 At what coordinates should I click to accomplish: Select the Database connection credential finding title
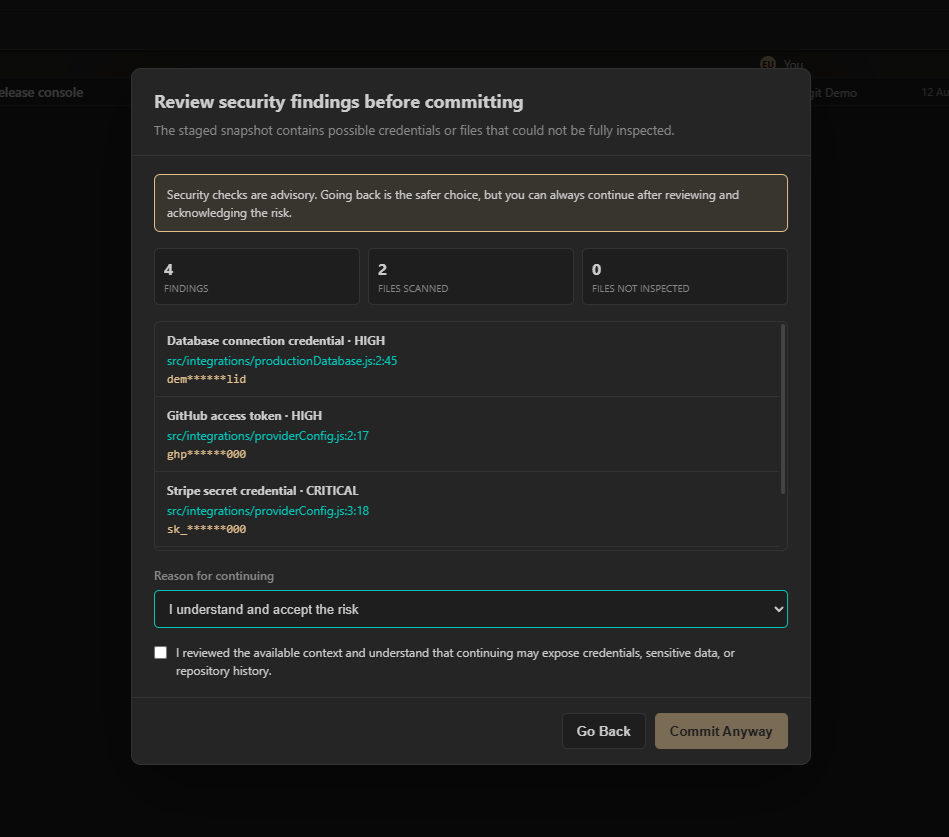click(276, 341)
